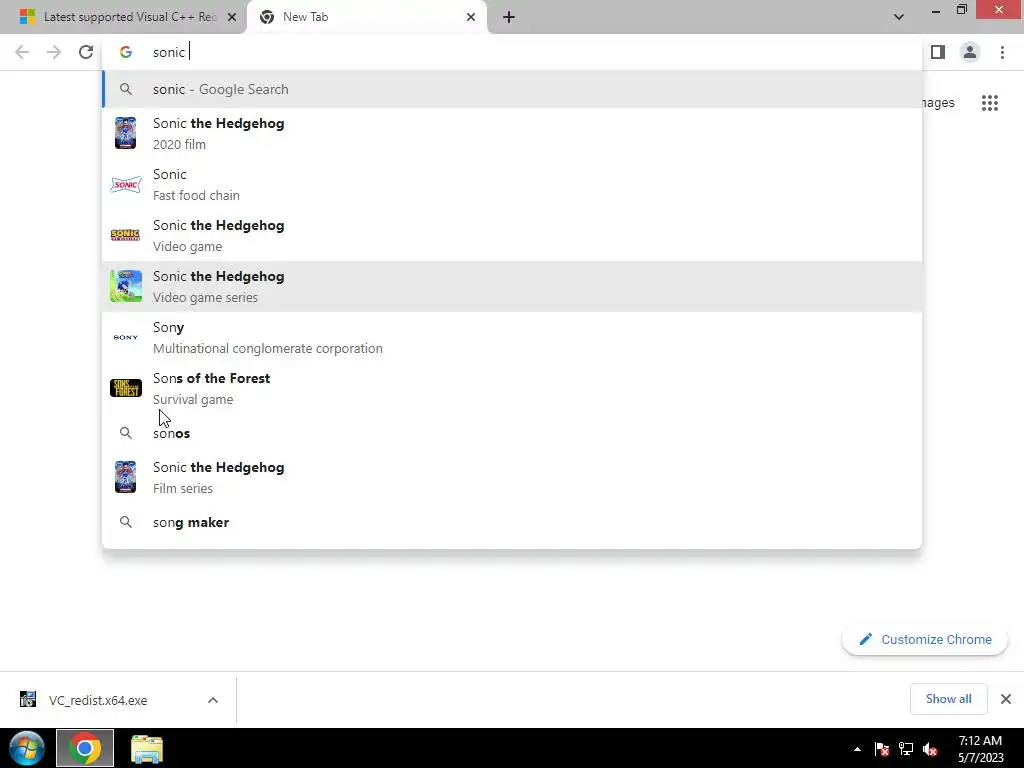Click the Customize Chrome button
The height and width of the screenshot is (768, 1024).
click(925, 639)
